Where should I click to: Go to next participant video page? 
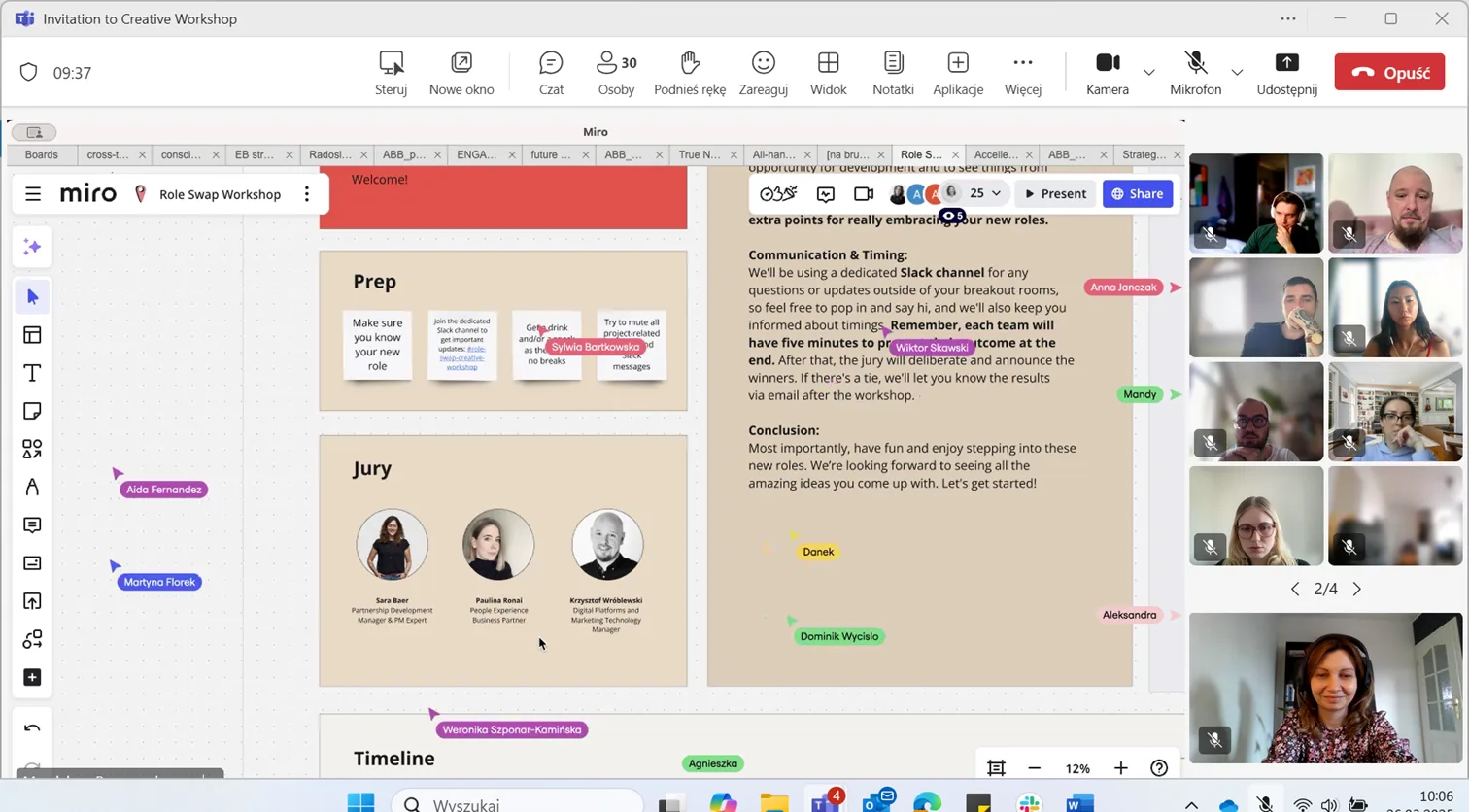(x=1357, y=590)
